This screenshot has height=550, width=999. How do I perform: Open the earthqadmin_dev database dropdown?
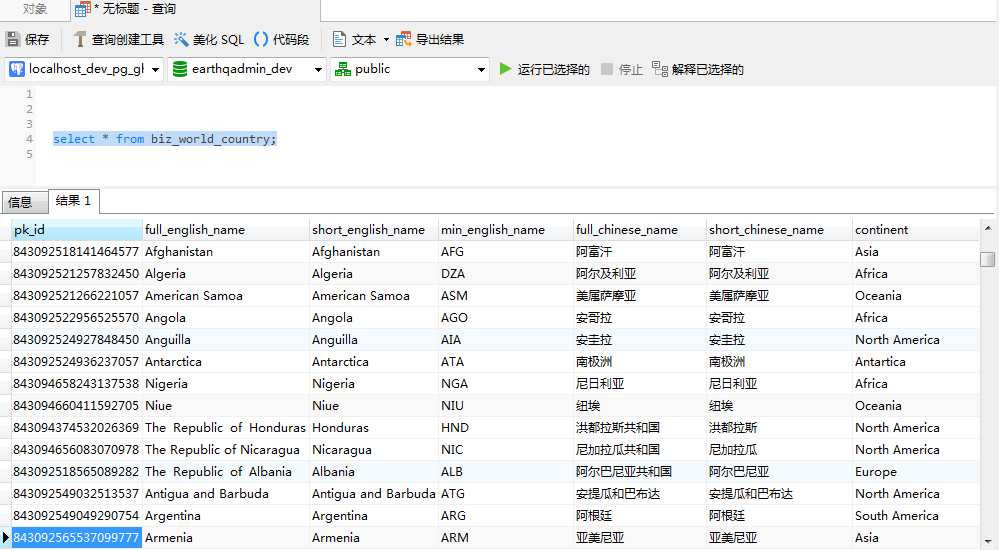tap(318, 69)
